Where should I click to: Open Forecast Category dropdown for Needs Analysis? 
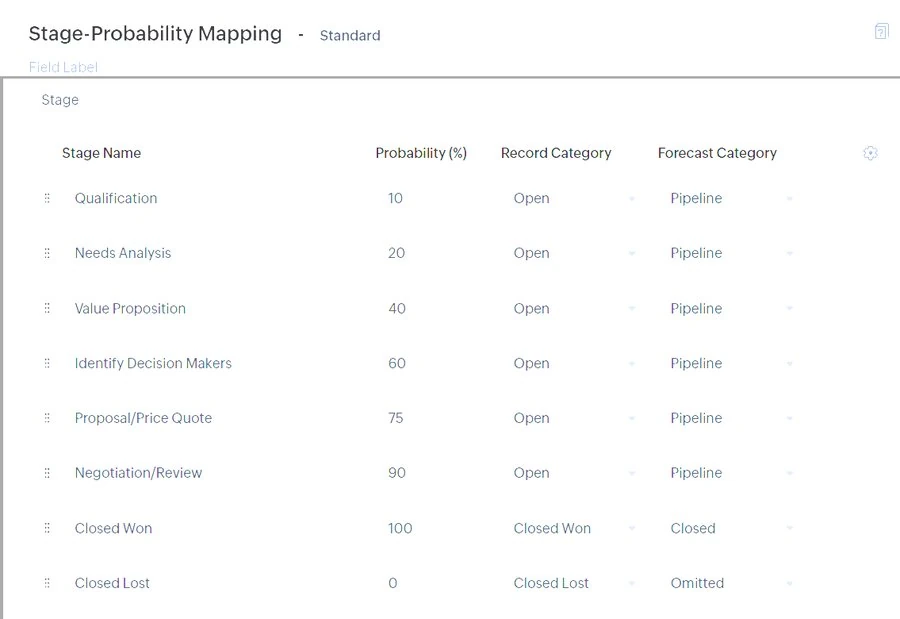[731, 253]
